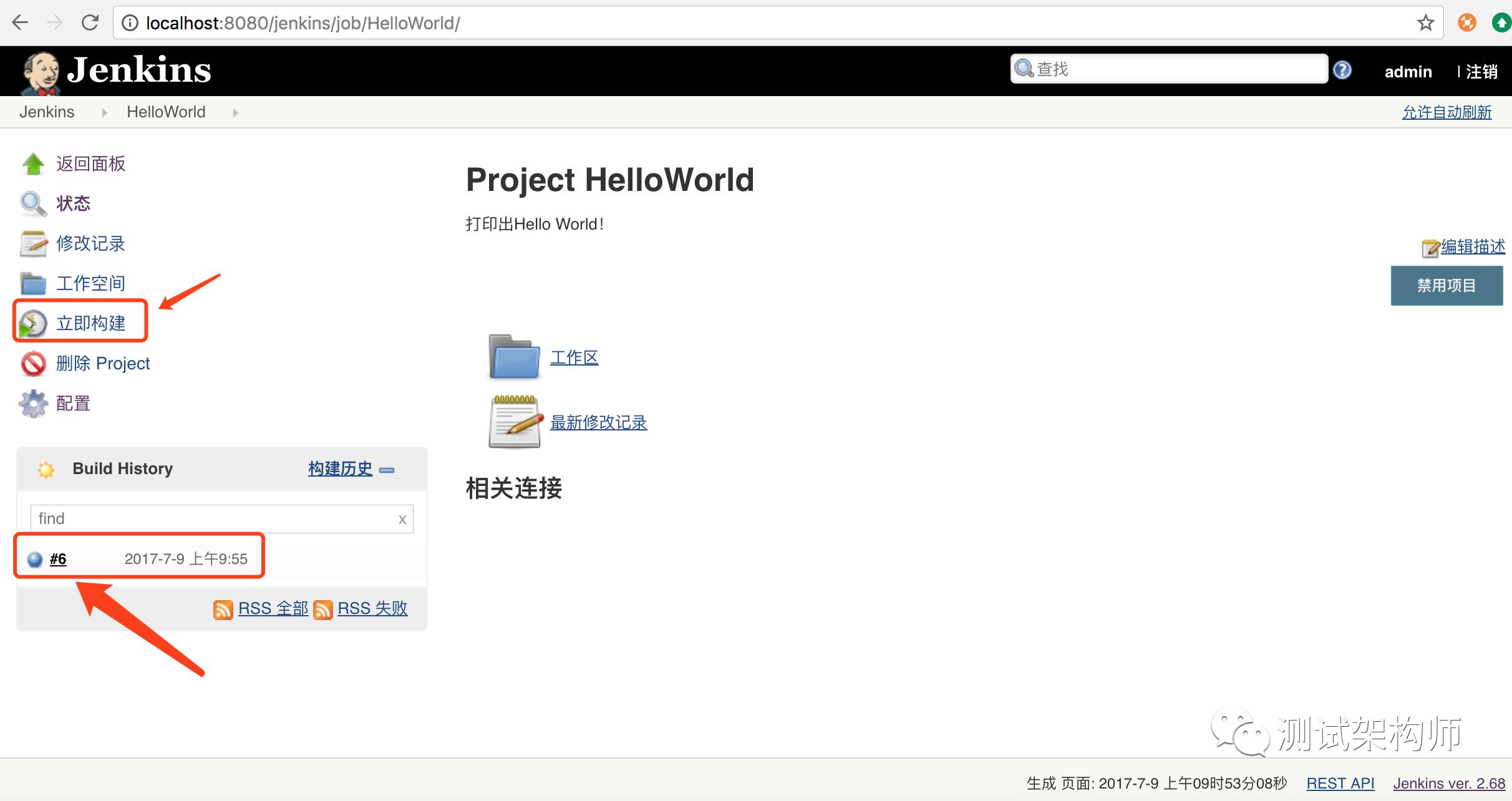Click the magnifier icon beside 状态
The width and height of the screenshot is (1512, 801).
(33, 204)
